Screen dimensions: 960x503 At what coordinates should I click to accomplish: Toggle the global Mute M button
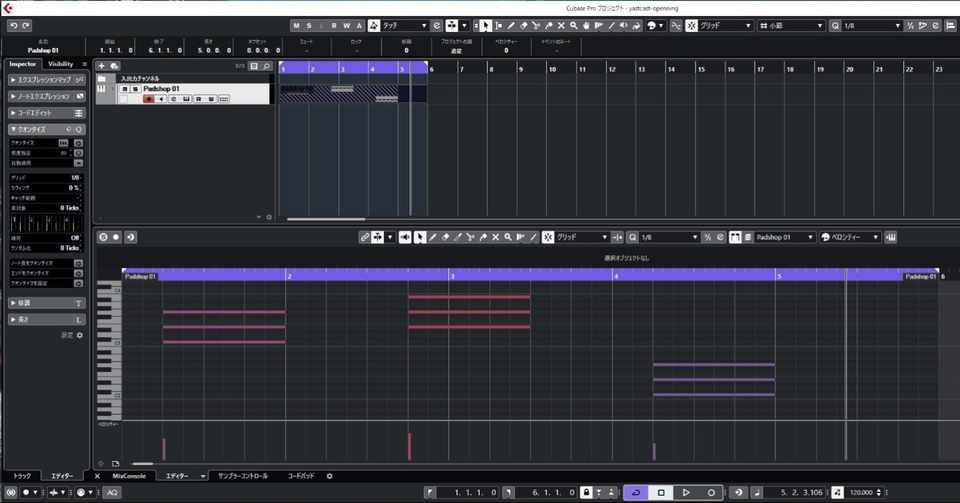pos(297,26)
